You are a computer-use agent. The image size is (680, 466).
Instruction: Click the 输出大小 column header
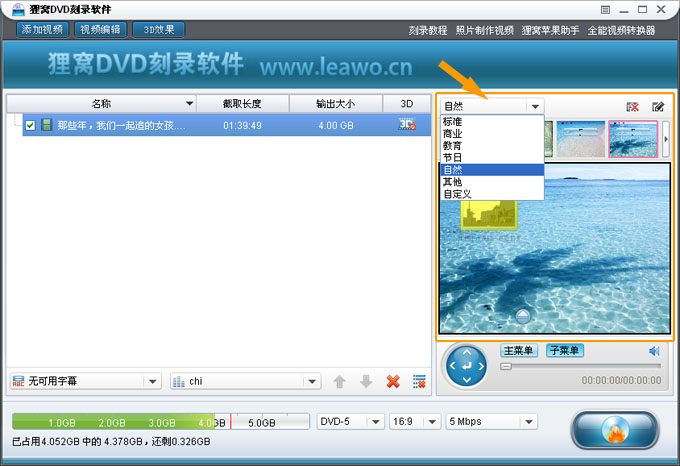pos(336,104)
